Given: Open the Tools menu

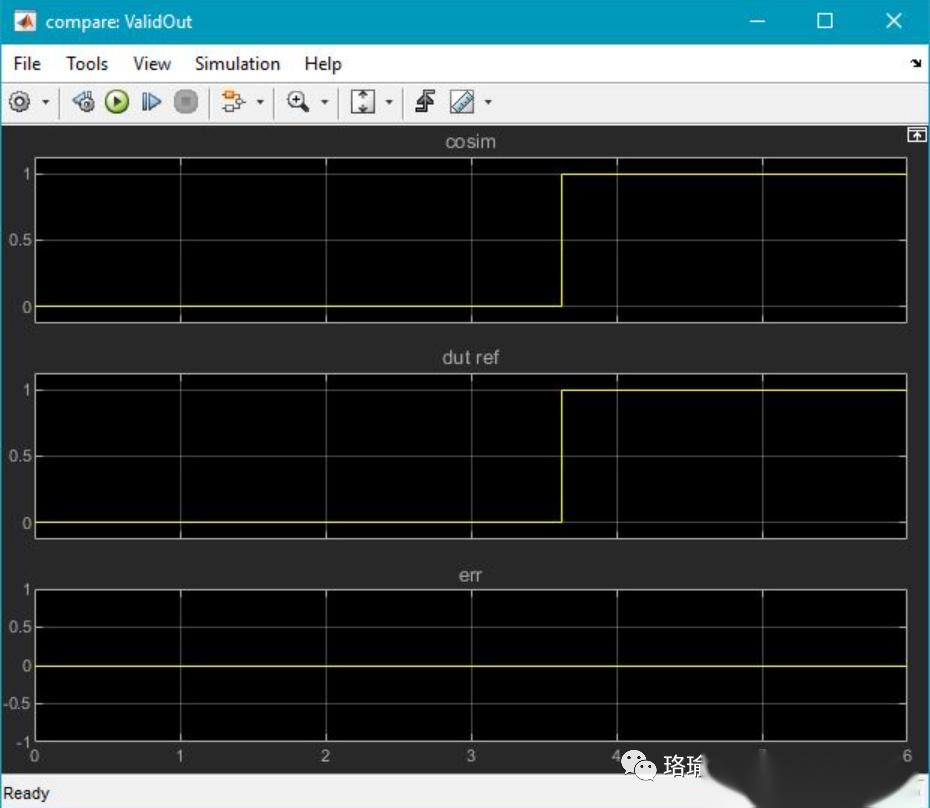Looking at the screenshot, I should (x=86, y=63).
